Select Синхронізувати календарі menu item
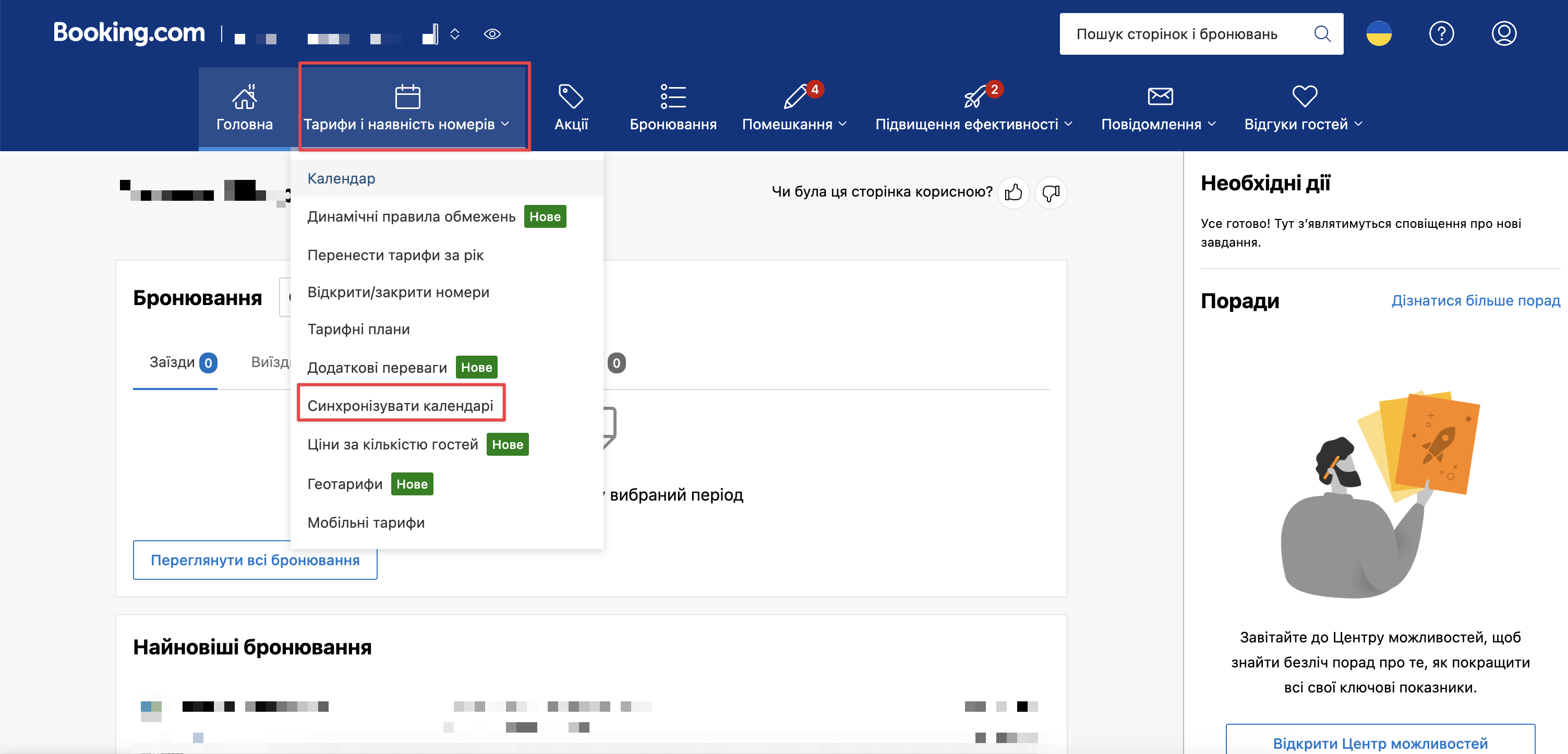 pos(400,405)
